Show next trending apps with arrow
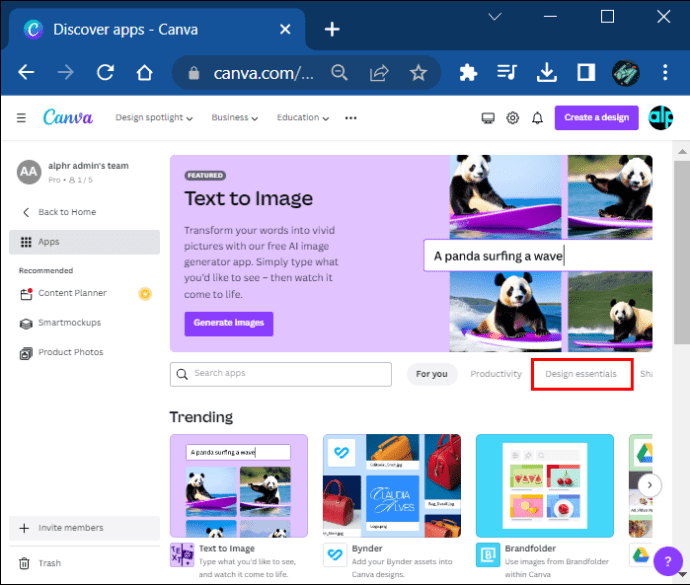This screenshot has height=585, width=690. [x=649, y=485]
